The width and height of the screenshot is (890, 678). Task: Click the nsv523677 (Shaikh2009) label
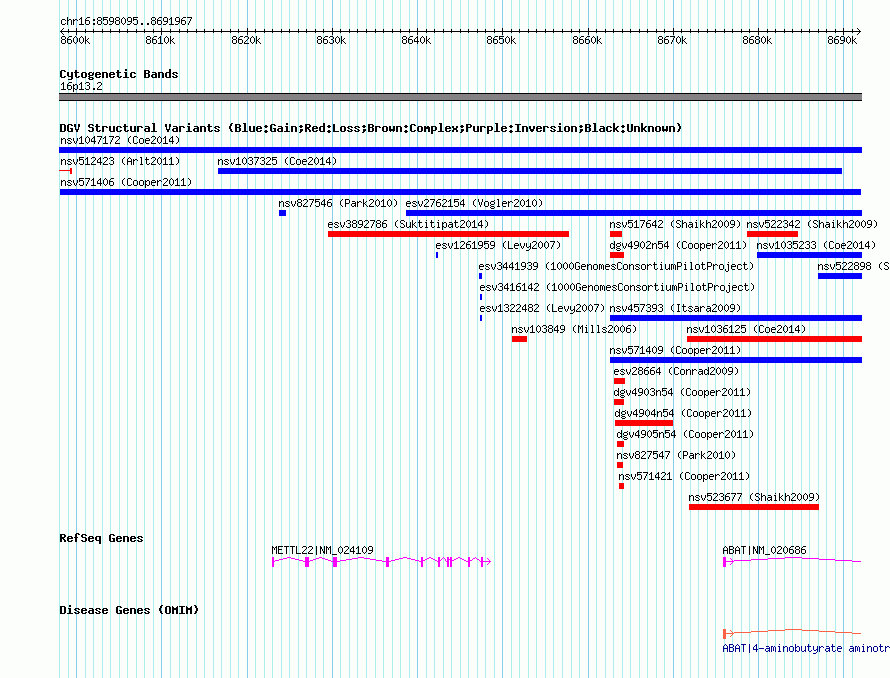click(754, 497)
